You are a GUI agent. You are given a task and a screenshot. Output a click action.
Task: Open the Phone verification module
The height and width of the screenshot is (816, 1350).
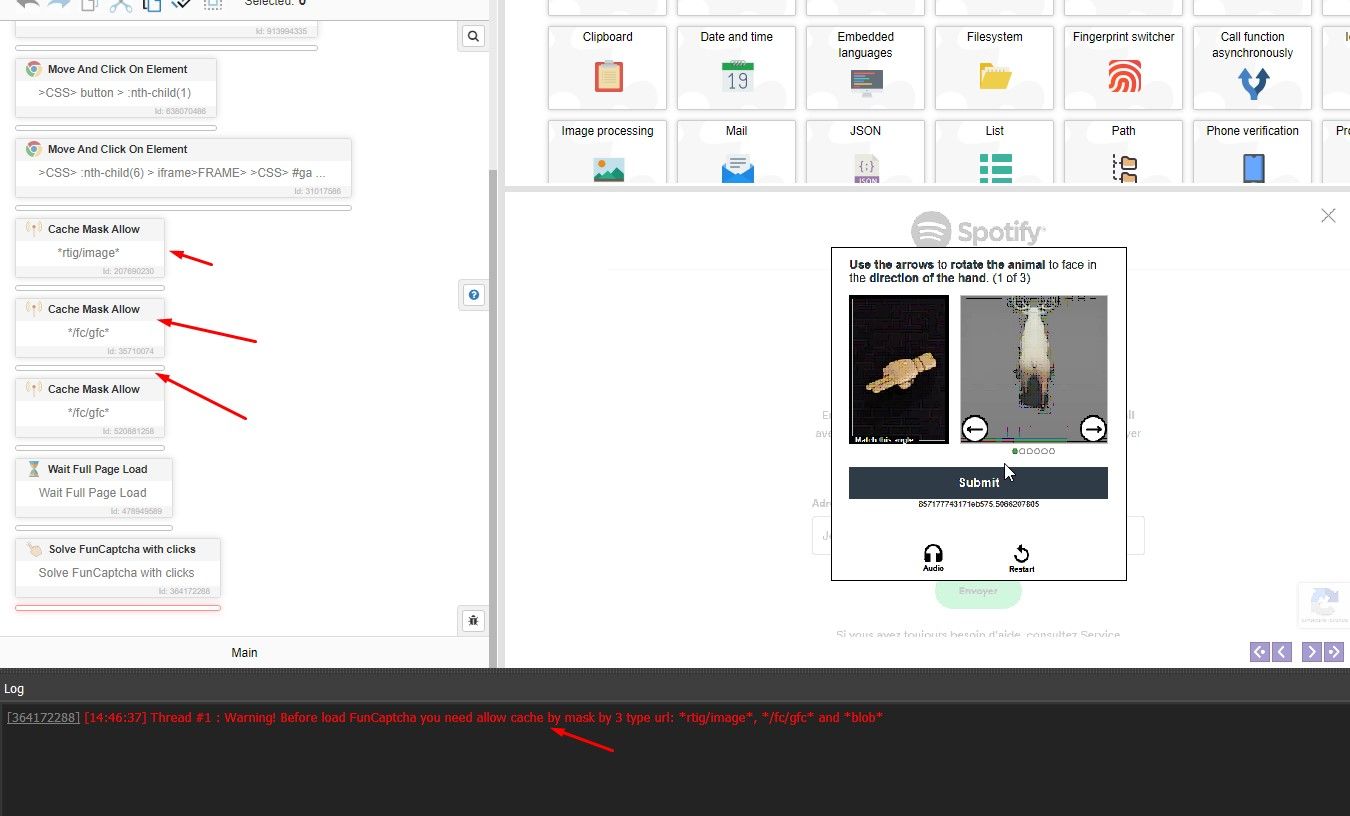(1252, 155)
